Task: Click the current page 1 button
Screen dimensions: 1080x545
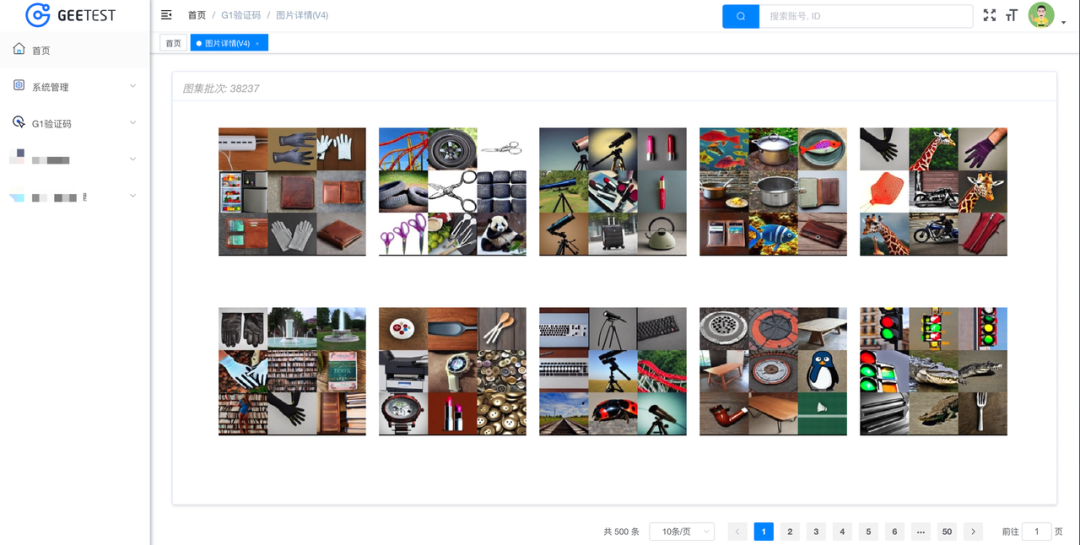Action: [x=764, y=531]
